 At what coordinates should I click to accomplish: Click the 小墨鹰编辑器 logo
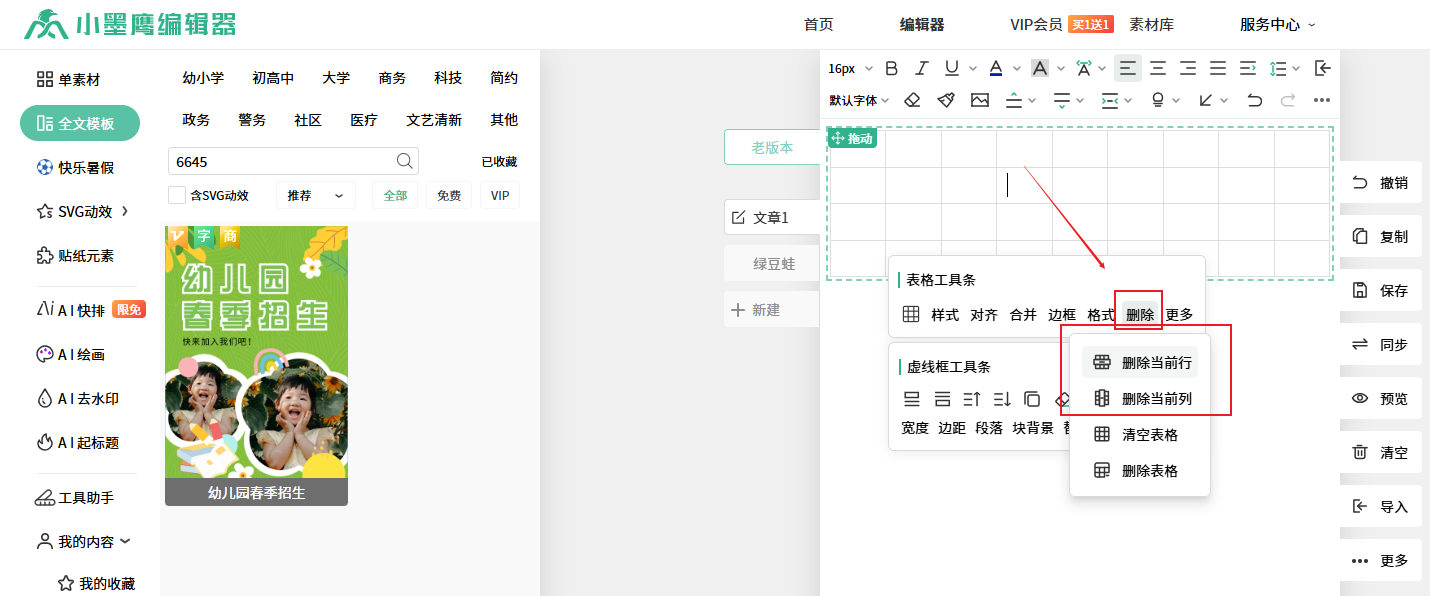pyautogui.click(x=130, y=24)
